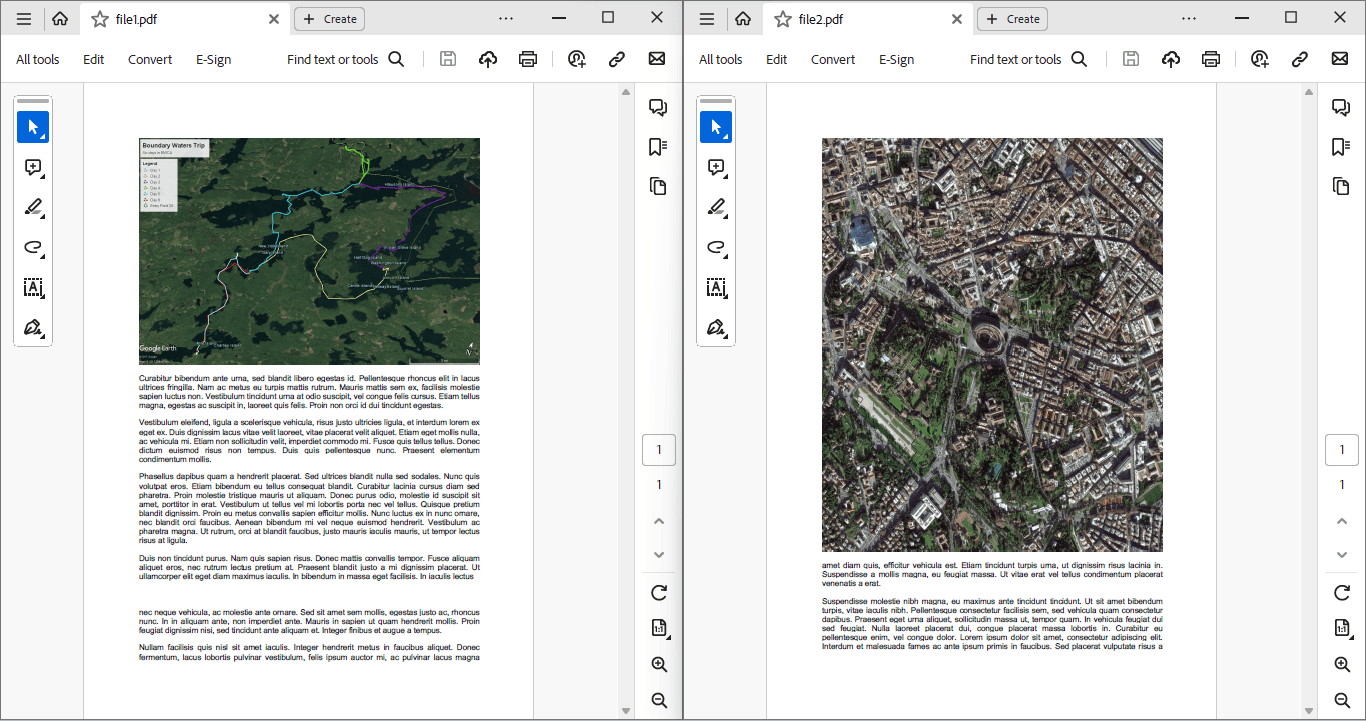Open Edit menu in file1.pdf window
This screenshot has width=1366, height=721.
pos(94,59)
